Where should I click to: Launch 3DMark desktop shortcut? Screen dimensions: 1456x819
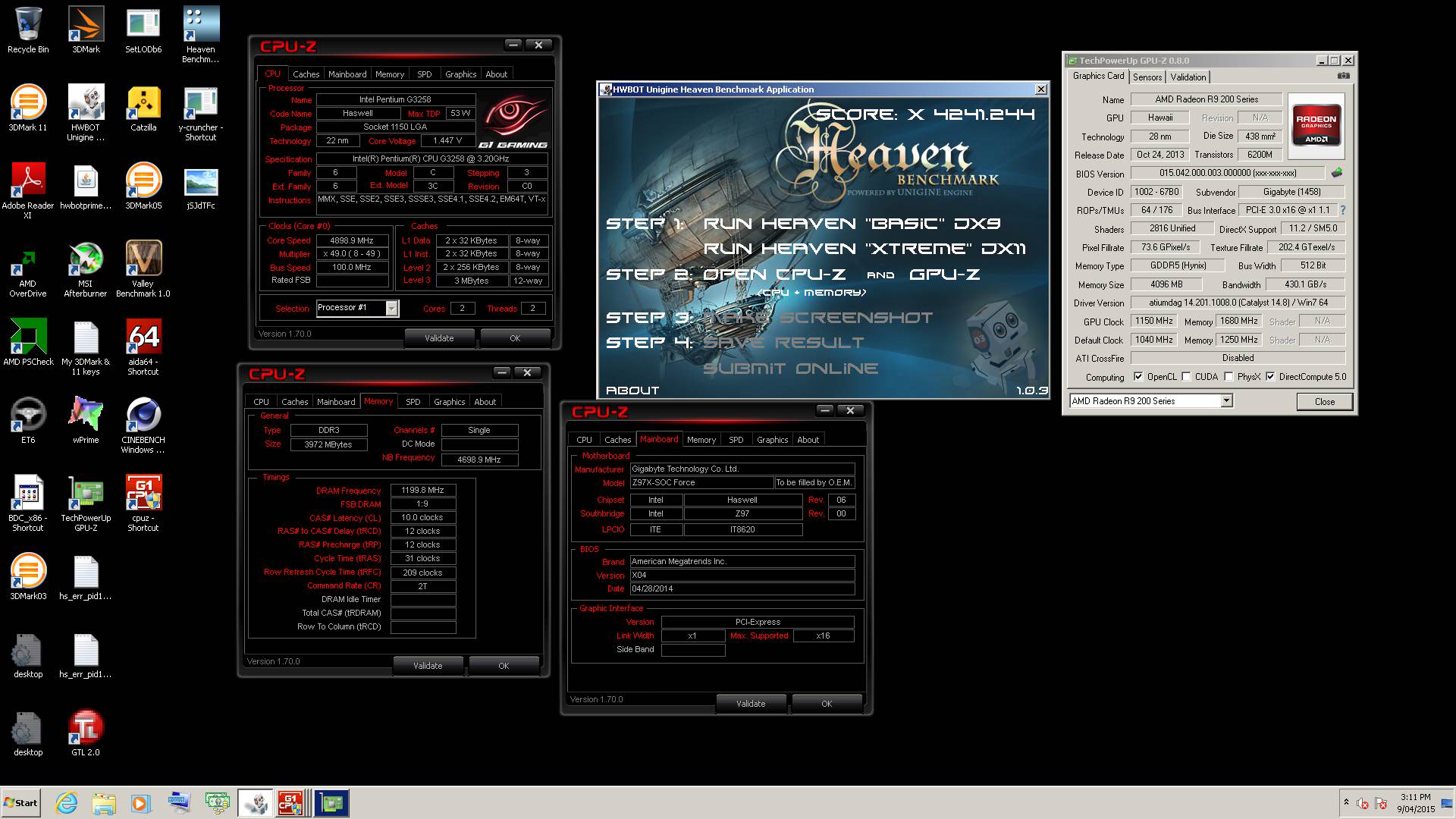pos(86,30)
